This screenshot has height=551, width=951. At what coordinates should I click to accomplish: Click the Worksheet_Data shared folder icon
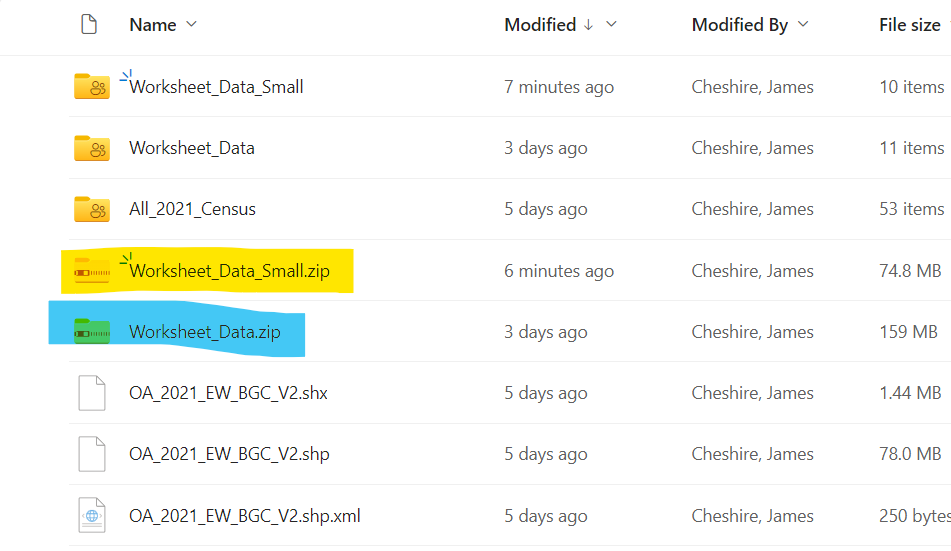tap(92, 148)
